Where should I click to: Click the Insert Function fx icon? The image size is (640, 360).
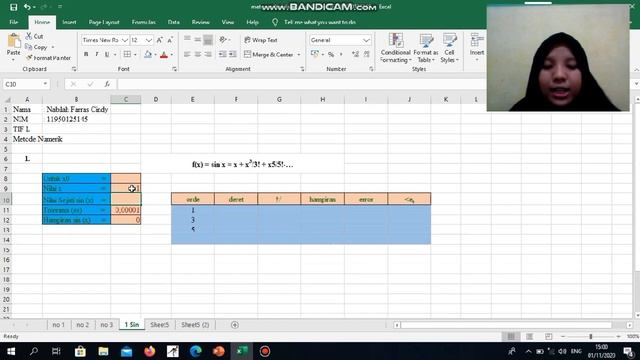coord(107,84)
